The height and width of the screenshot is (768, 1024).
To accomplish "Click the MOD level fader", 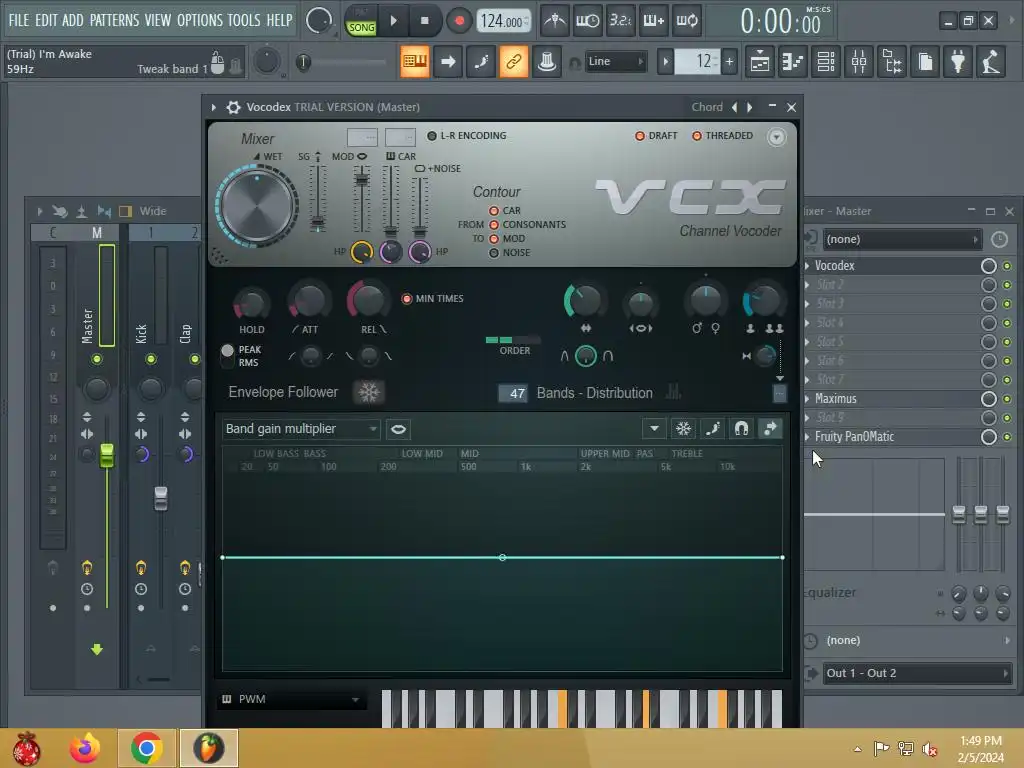I will tap(361, 178).
